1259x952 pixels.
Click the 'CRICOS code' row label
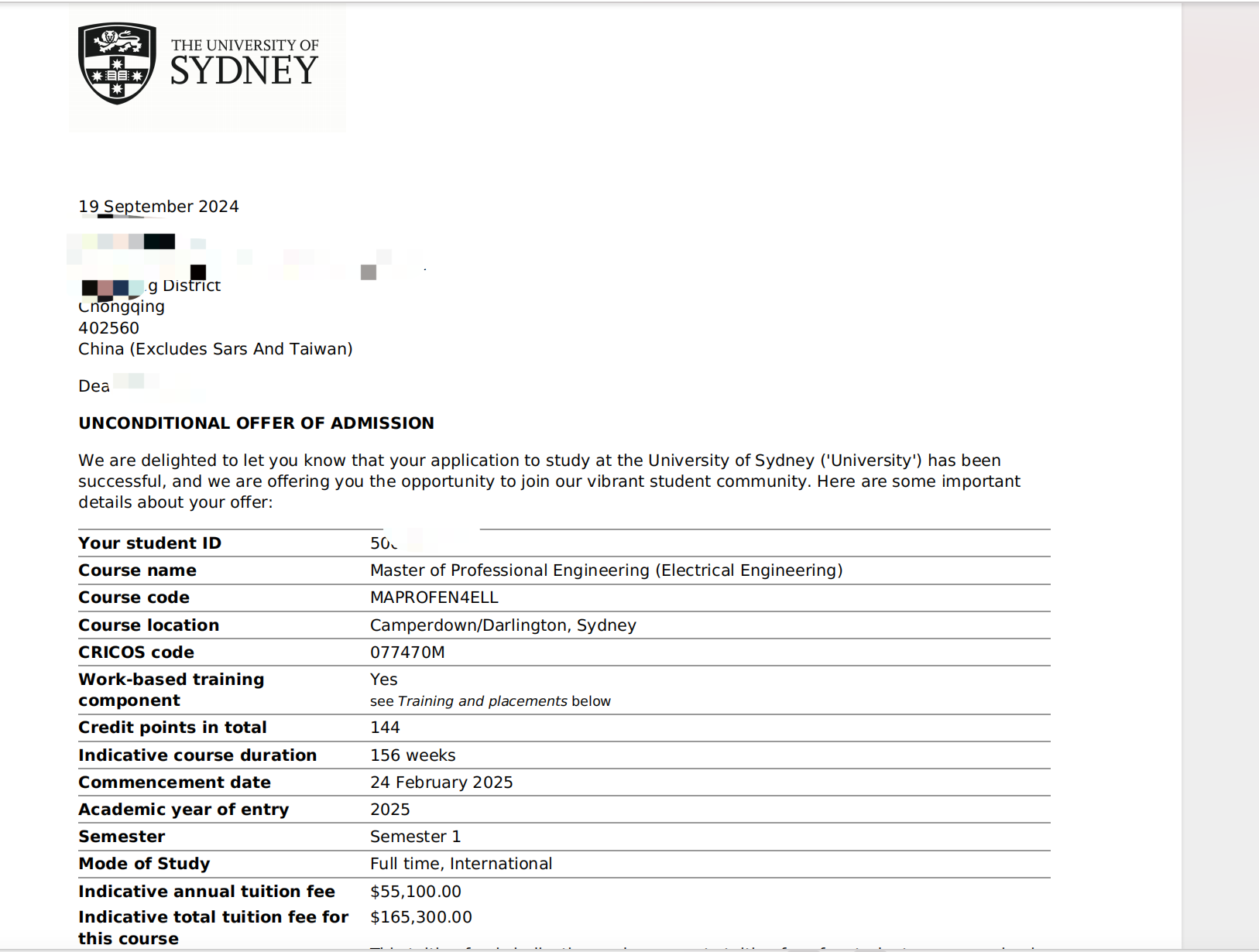(136, 652)
